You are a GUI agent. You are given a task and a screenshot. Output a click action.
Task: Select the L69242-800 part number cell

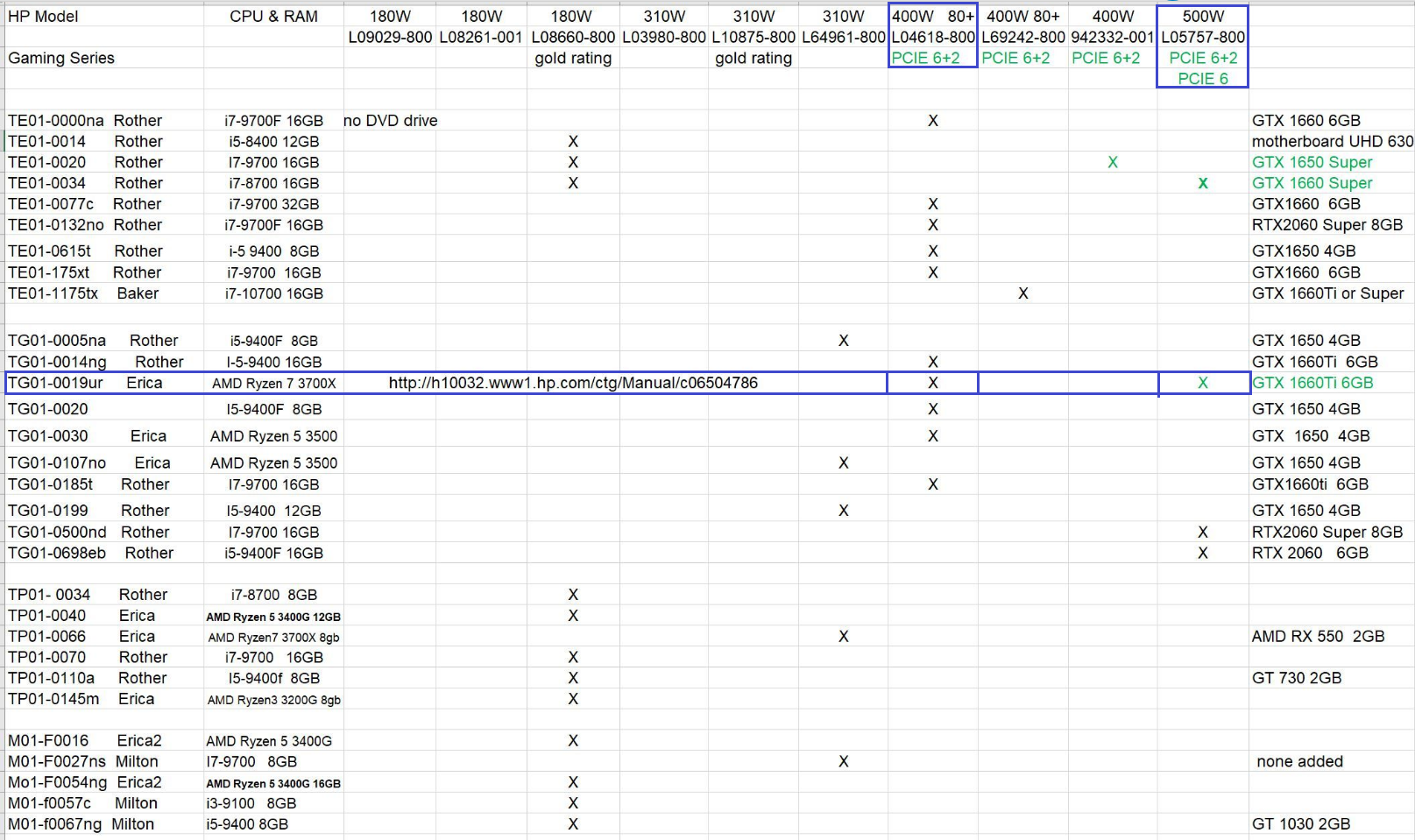coord(1023,37)
